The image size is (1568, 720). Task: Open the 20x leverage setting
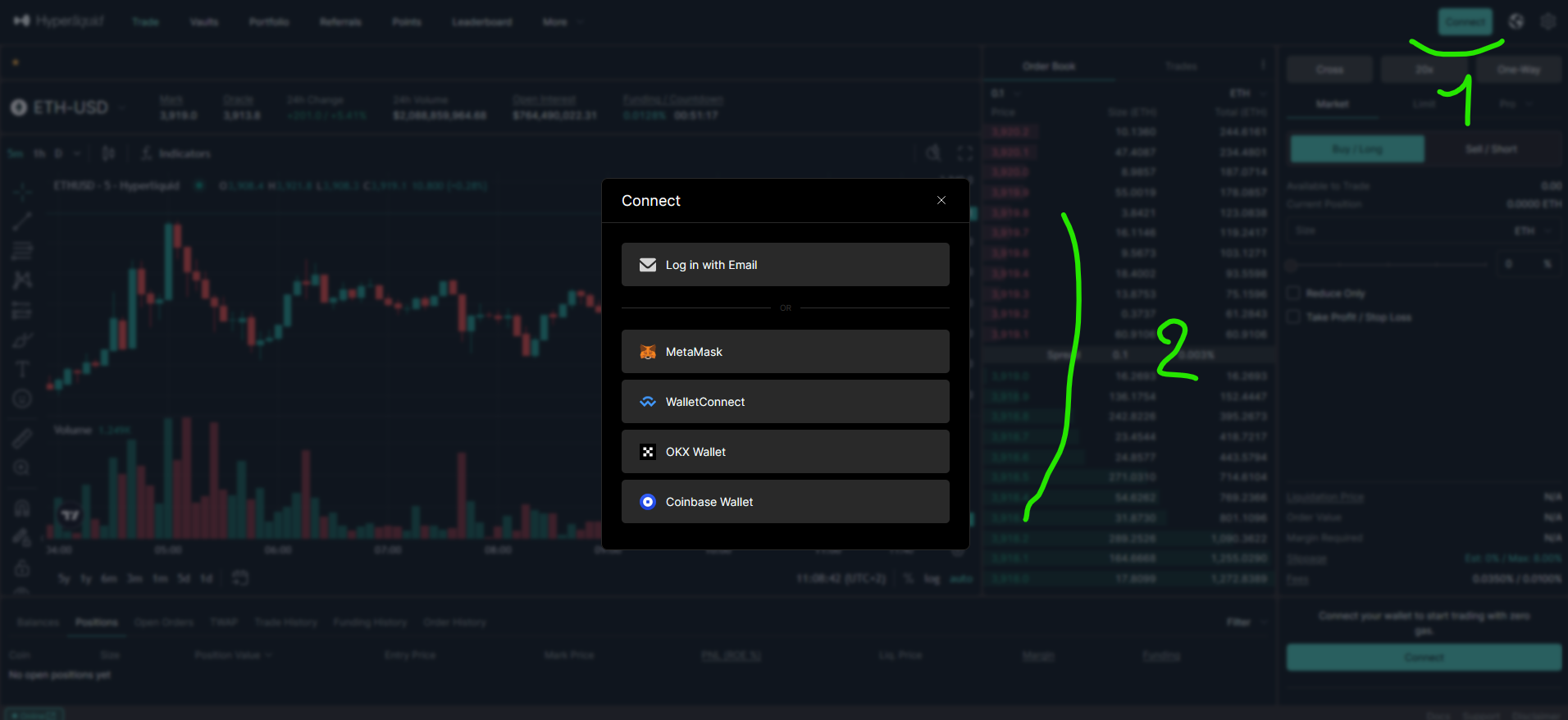[1424, 70]
